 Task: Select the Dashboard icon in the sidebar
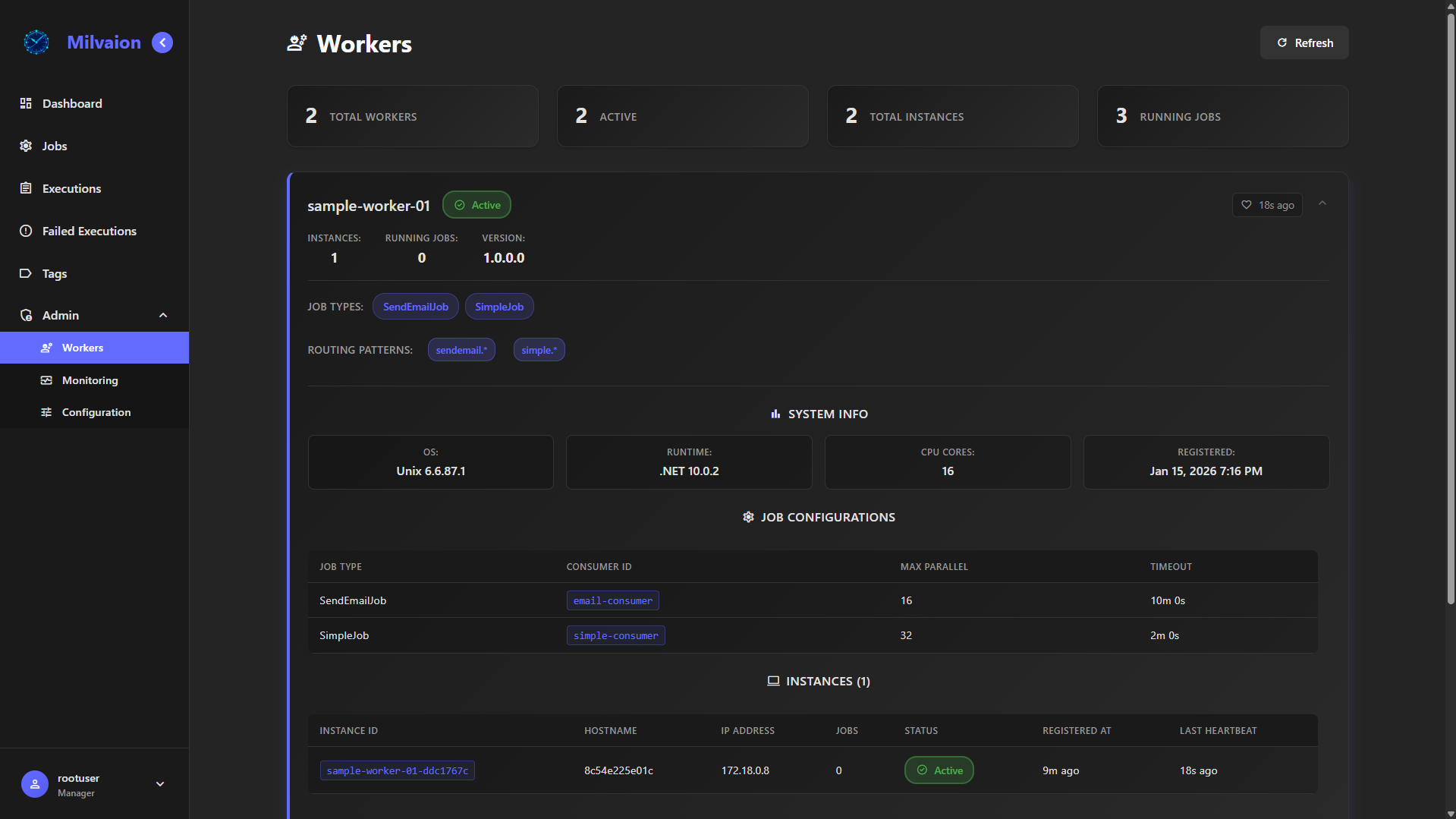(27, 103)
